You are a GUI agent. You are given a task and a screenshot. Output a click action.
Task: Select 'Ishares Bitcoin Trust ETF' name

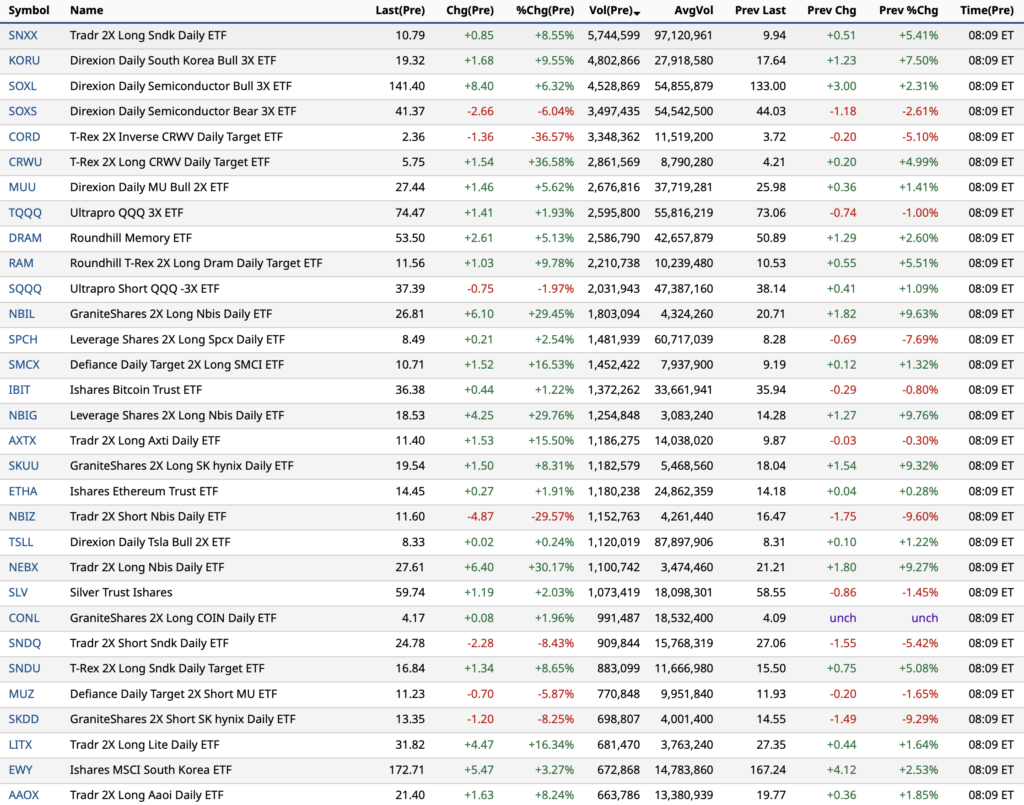[136, 390]
